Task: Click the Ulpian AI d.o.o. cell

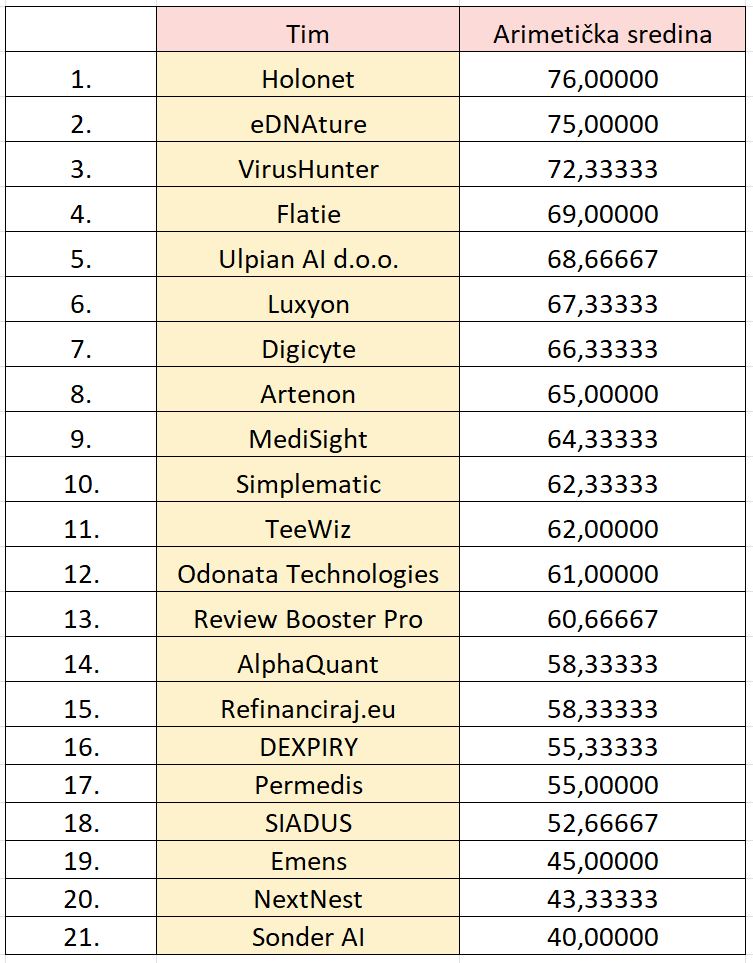Action: click(307, 259)
